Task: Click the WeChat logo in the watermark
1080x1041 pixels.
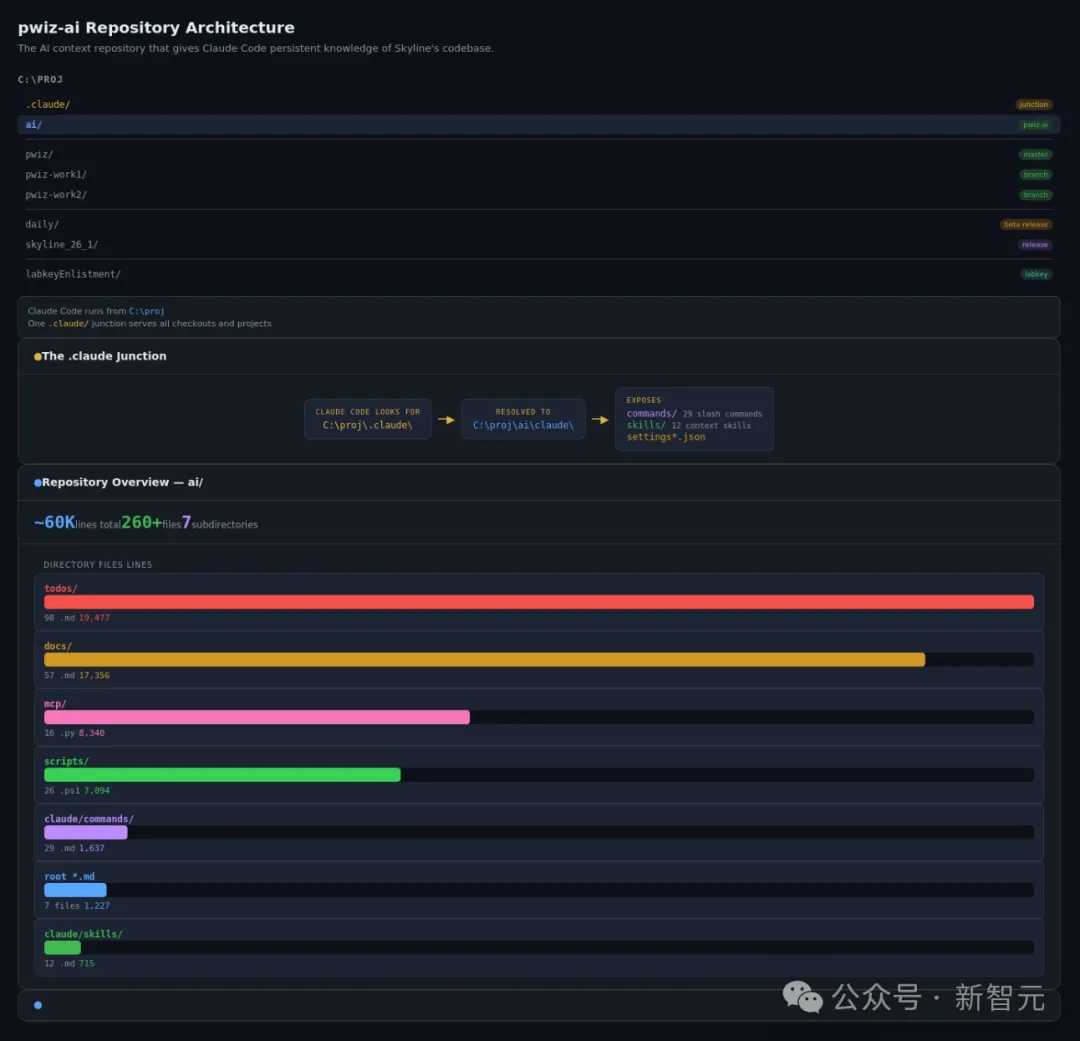Action: [x=802, y=996]
